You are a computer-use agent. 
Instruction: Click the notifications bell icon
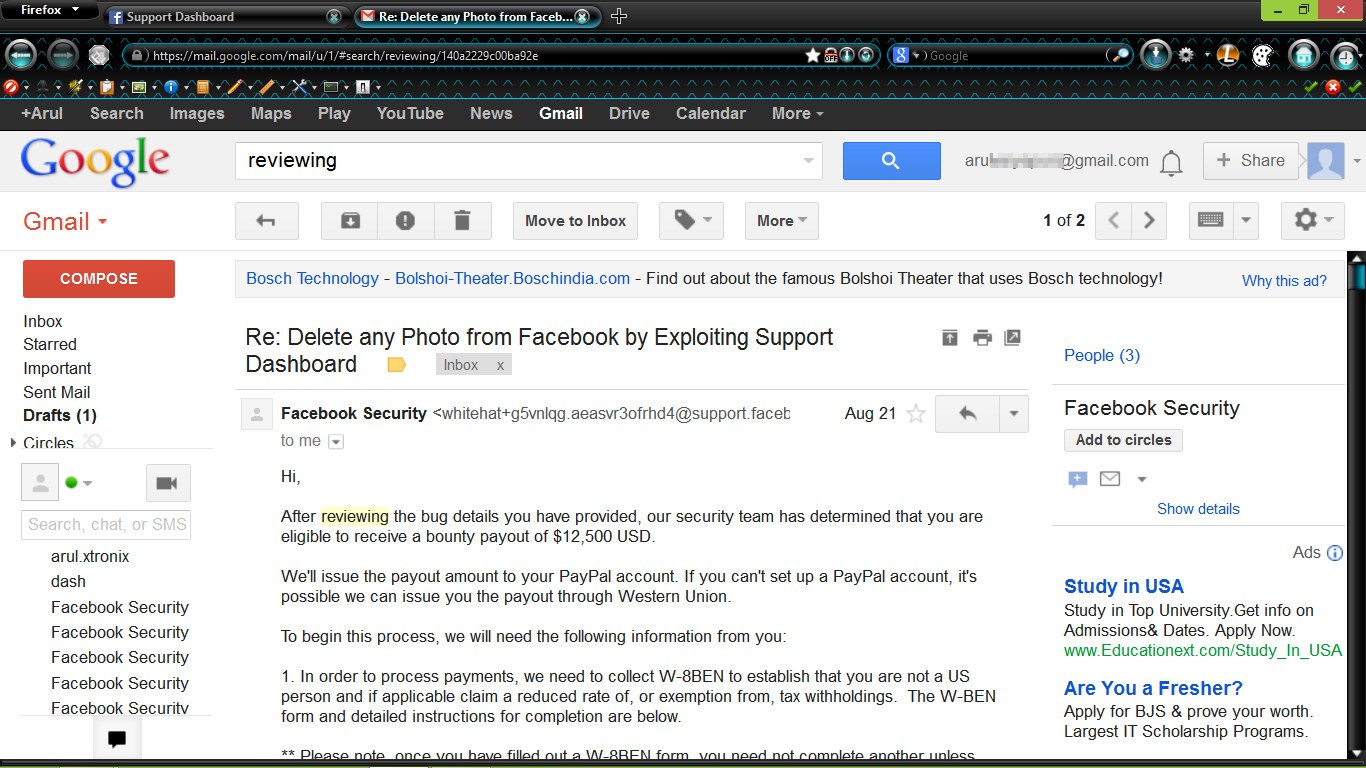[x=1171, y=163]
